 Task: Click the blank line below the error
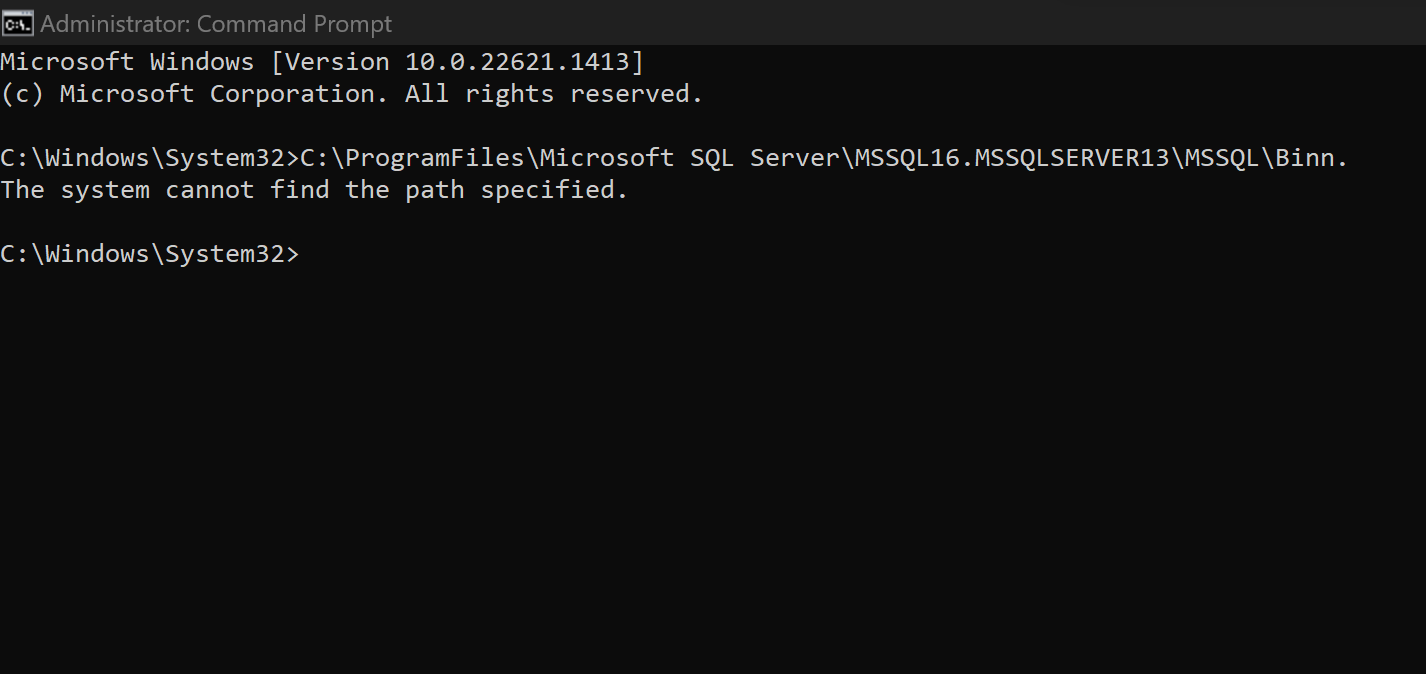pos(713,222)
